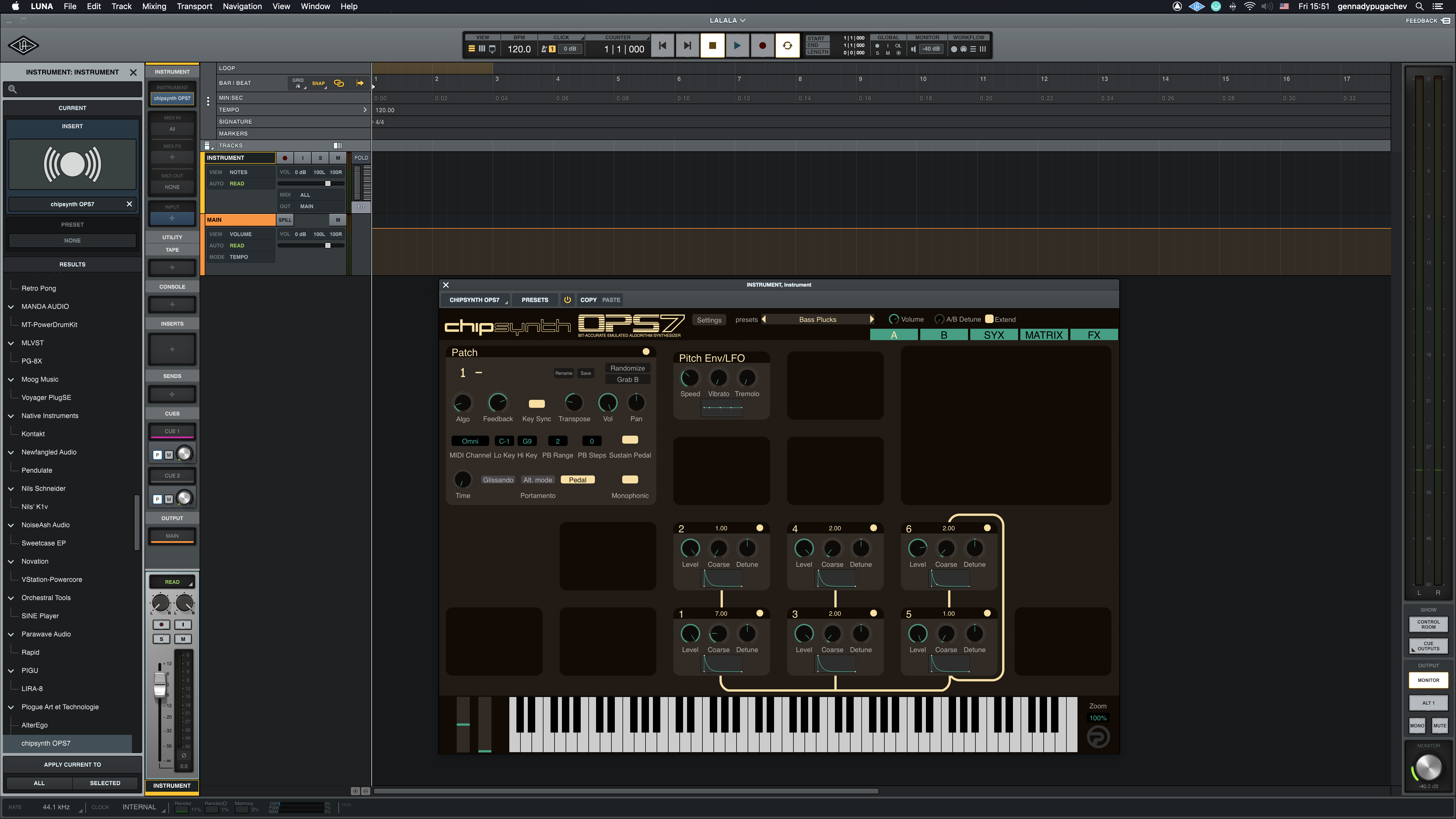Toggle the Loop cycle button in the transport
The image size is (1456, 819).
point(787,46)
